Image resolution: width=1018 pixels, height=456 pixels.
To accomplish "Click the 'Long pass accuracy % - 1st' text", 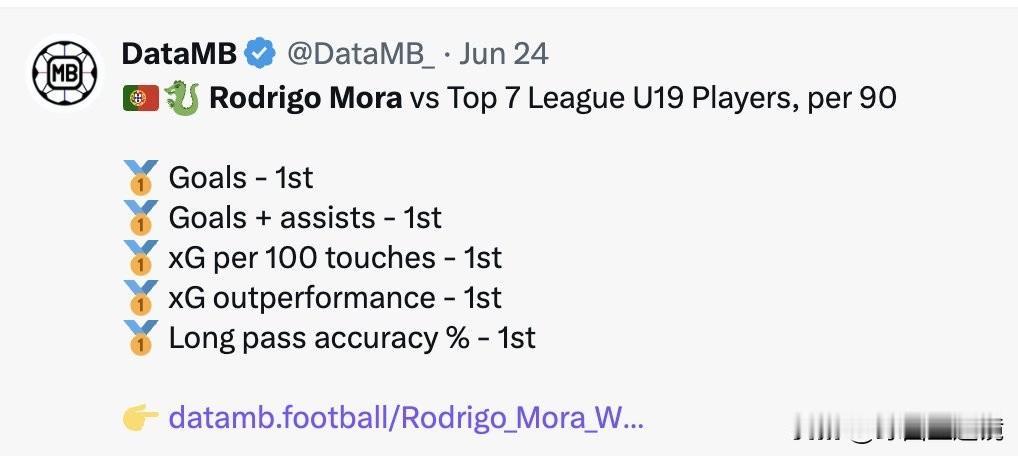I will pyautogui.click(x=352, y=338).
